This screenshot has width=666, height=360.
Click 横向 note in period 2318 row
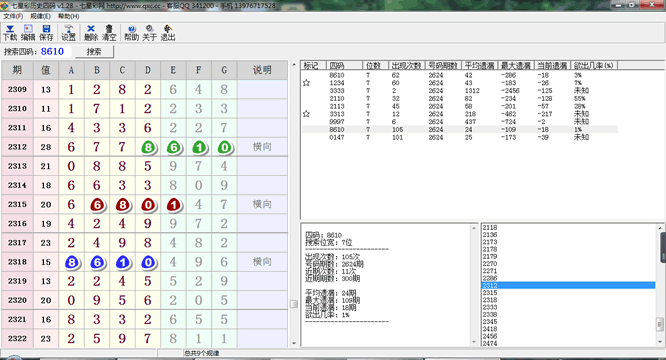pyautogui.click(x=262, y=262)
